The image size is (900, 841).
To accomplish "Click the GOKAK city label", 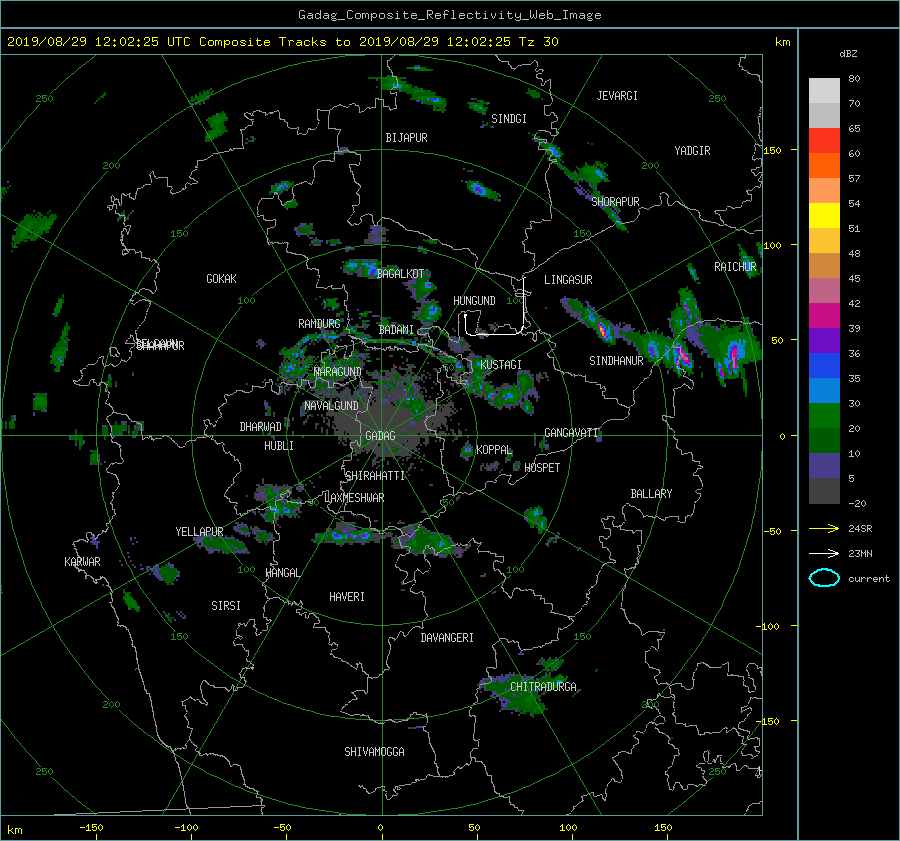I will (x=221, y=278).
